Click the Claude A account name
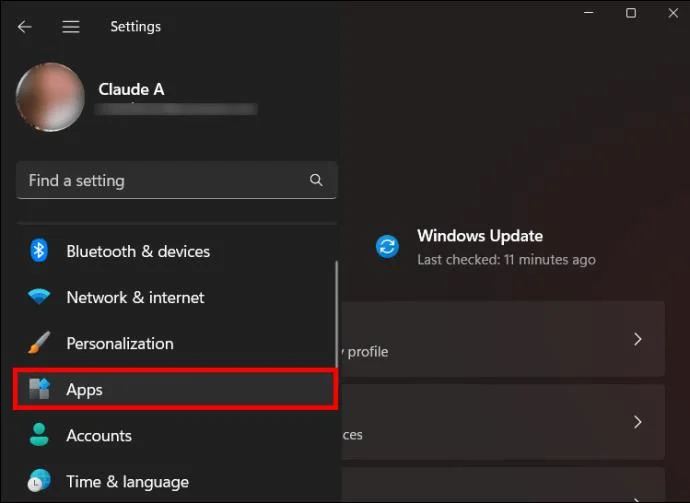Viewport: 690px width, 503px height. 131,89
